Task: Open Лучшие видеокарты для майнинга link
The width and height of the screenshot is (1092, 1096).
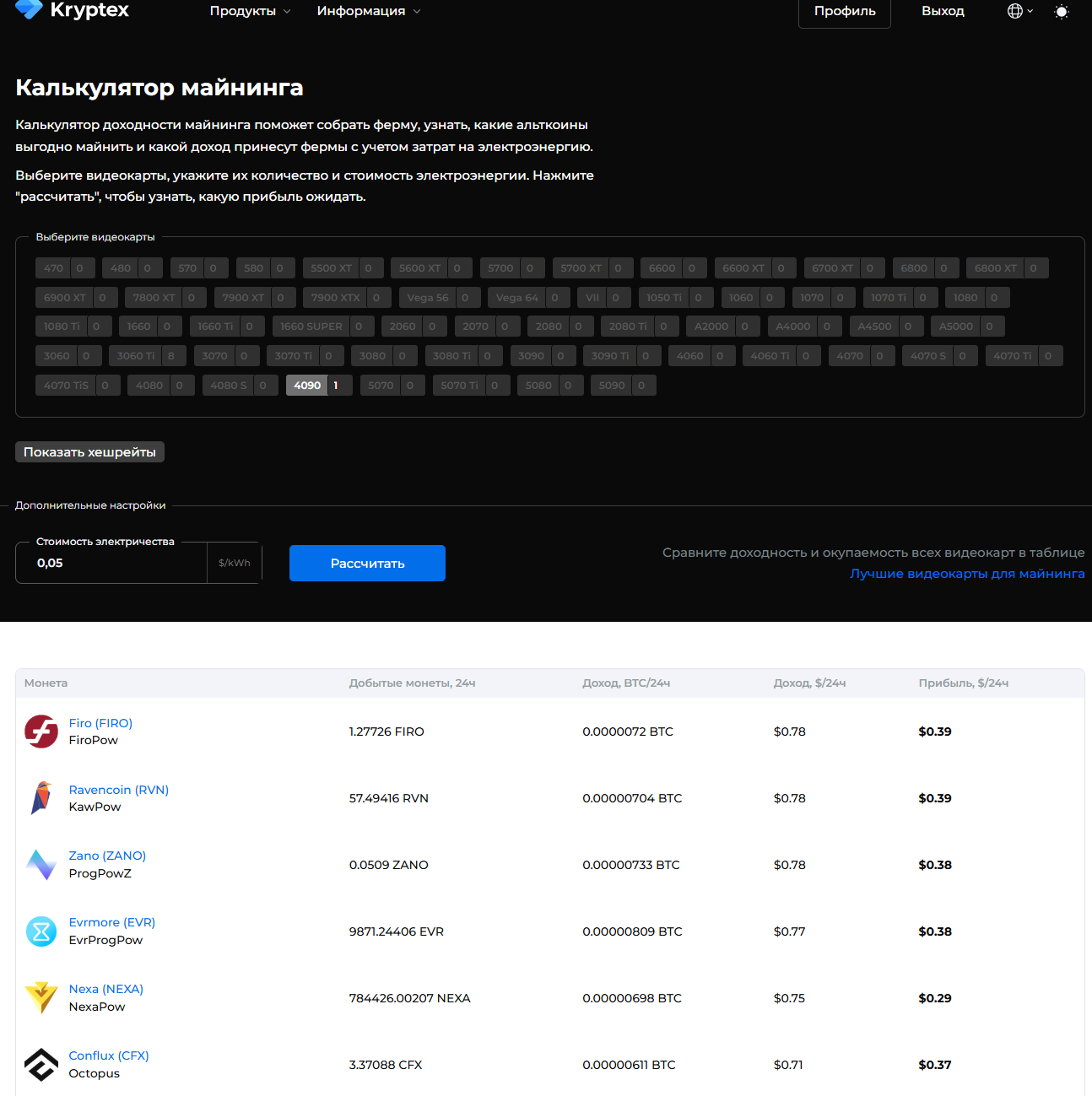Action: point(967,574)
